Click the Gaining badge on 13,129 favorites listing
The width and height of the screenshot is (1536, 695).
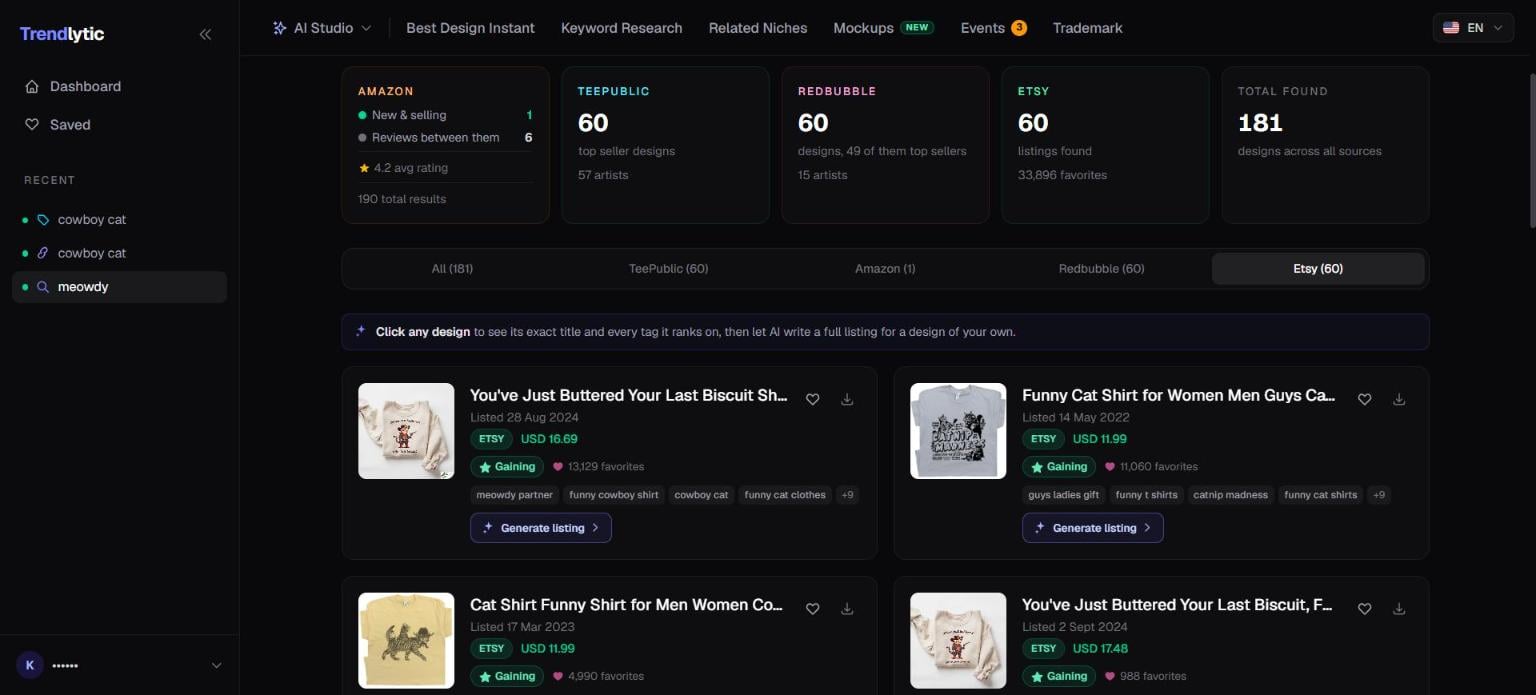(507, 466)
